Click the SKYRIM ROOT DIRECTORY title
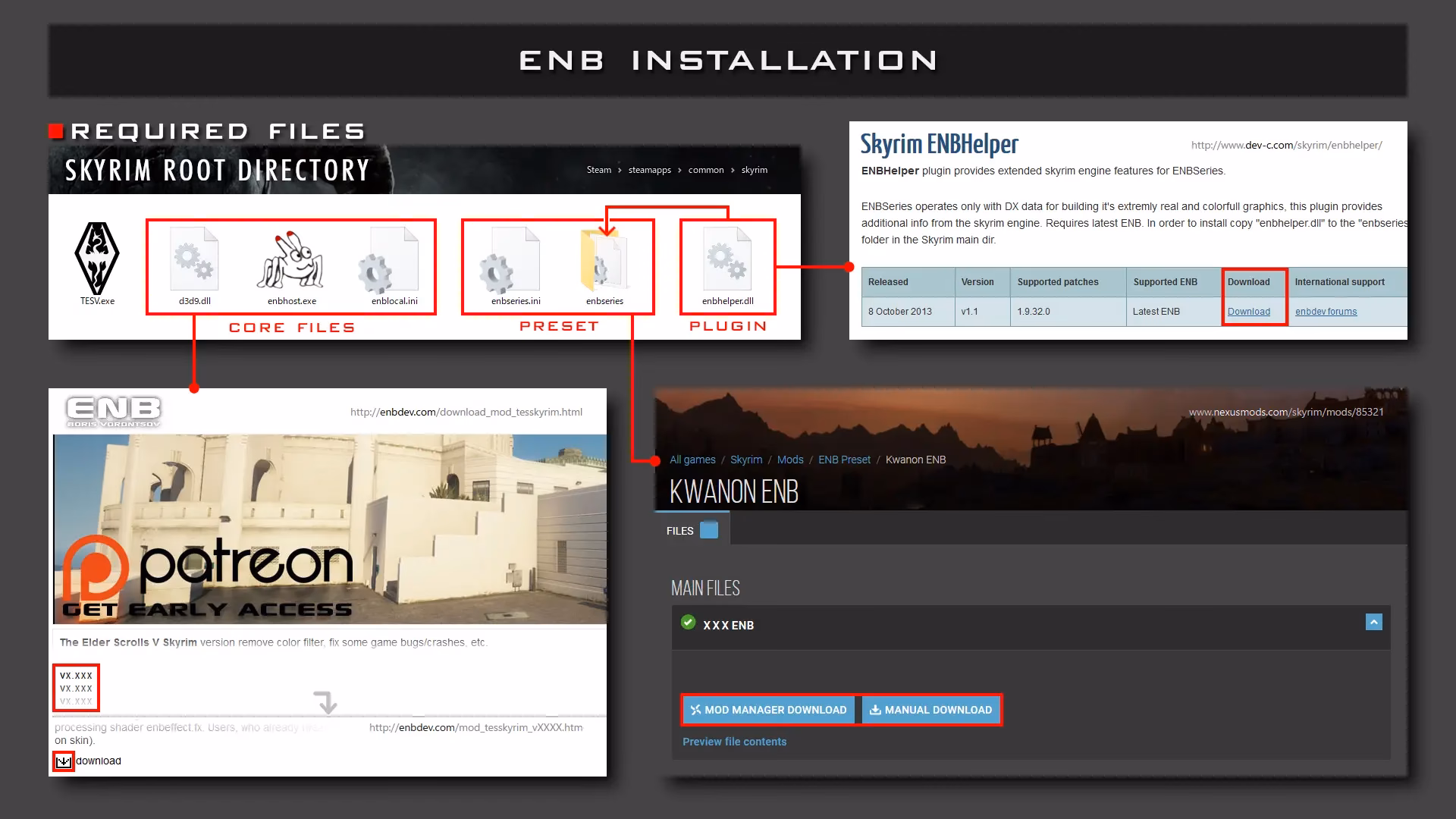 [218, 171]
